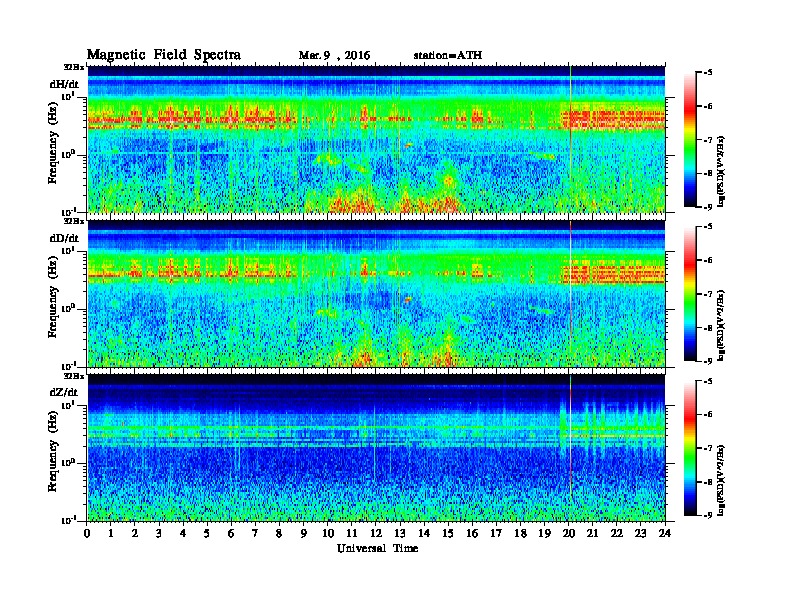
Task: Click inside the dH/dt spectrogram plot
Action: point(376,139)
